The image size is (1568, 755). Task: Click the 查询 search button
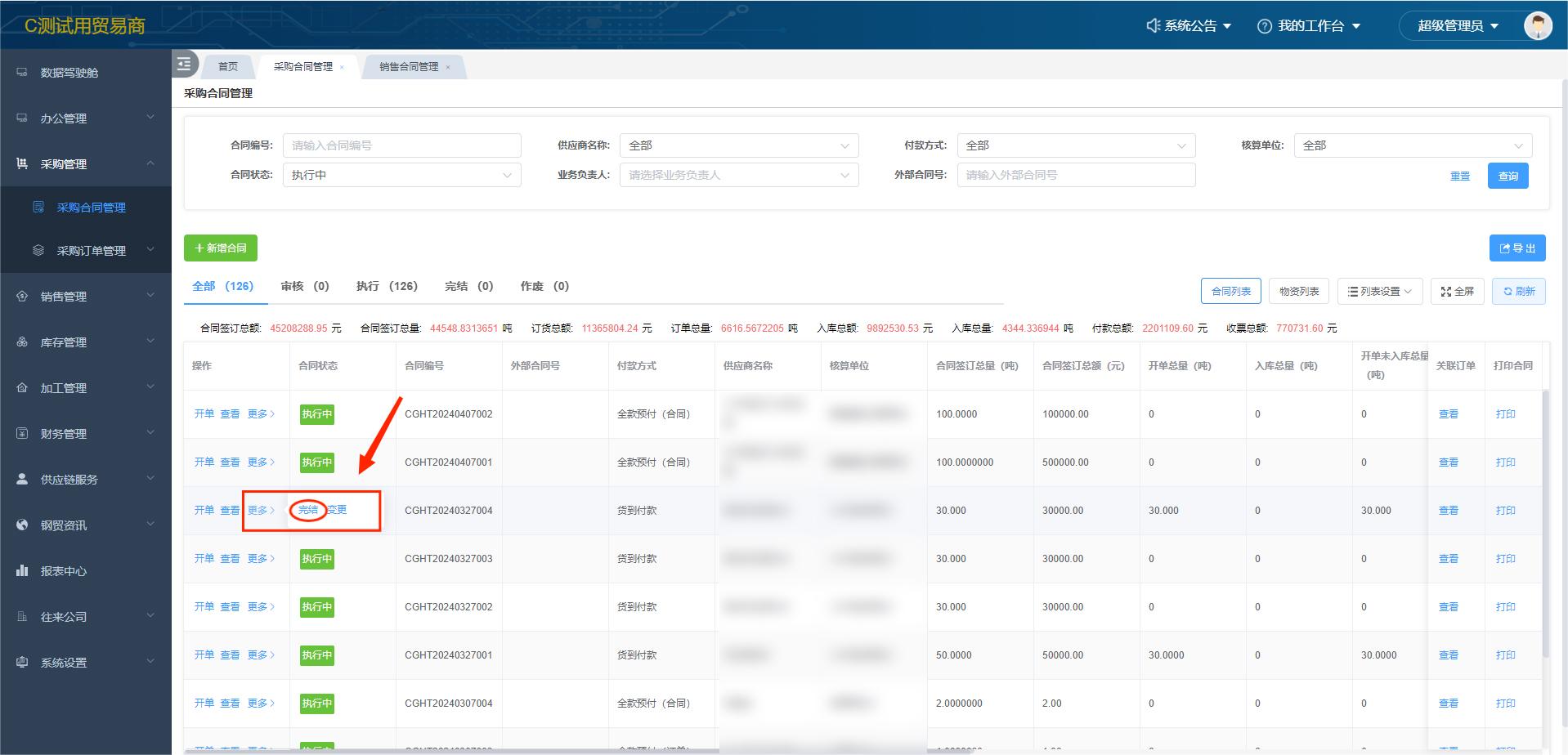[x=1508, y=176]
